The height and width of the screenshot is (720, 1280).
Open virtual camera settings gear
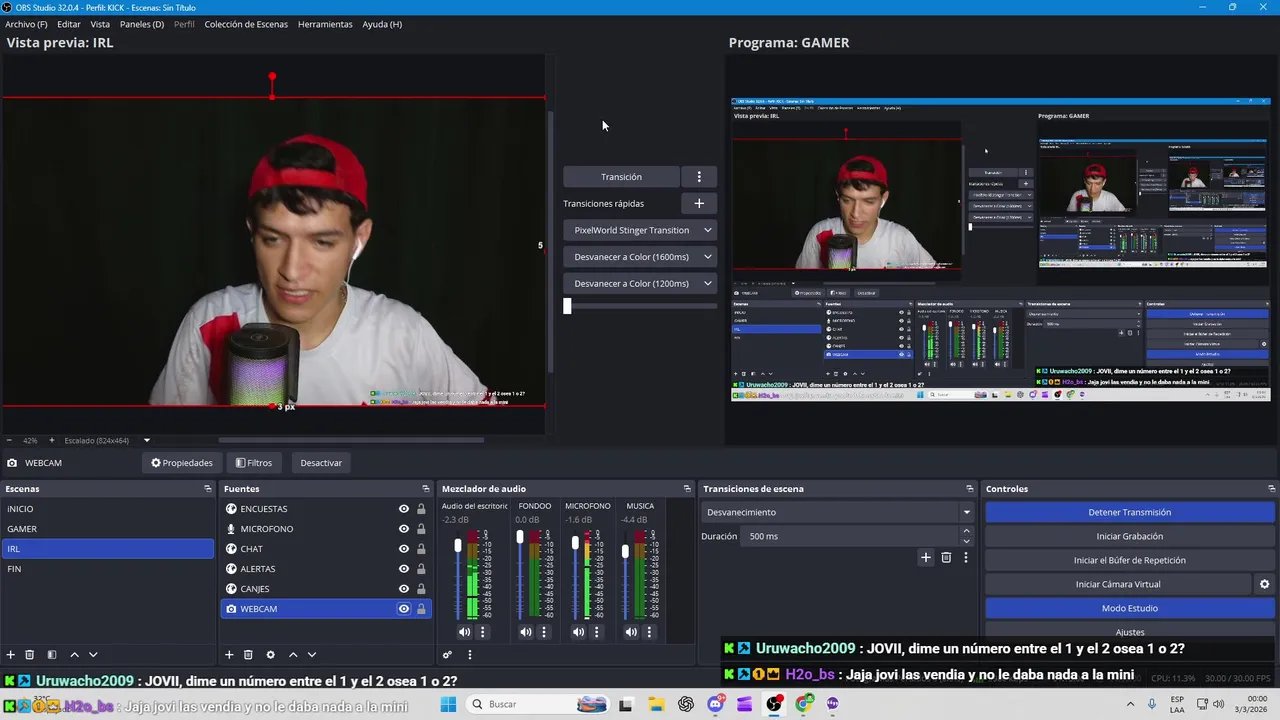click(x=1264, y=584)
